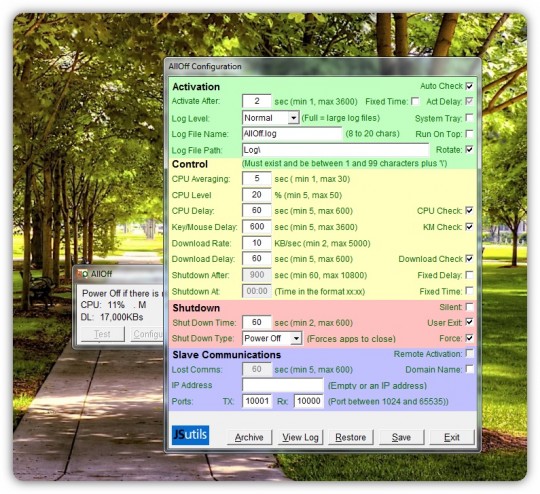Open the Shut Down Type dropdown
This screenshot has height=494, width=540.
pyautogui.click(x=296, y=338)
